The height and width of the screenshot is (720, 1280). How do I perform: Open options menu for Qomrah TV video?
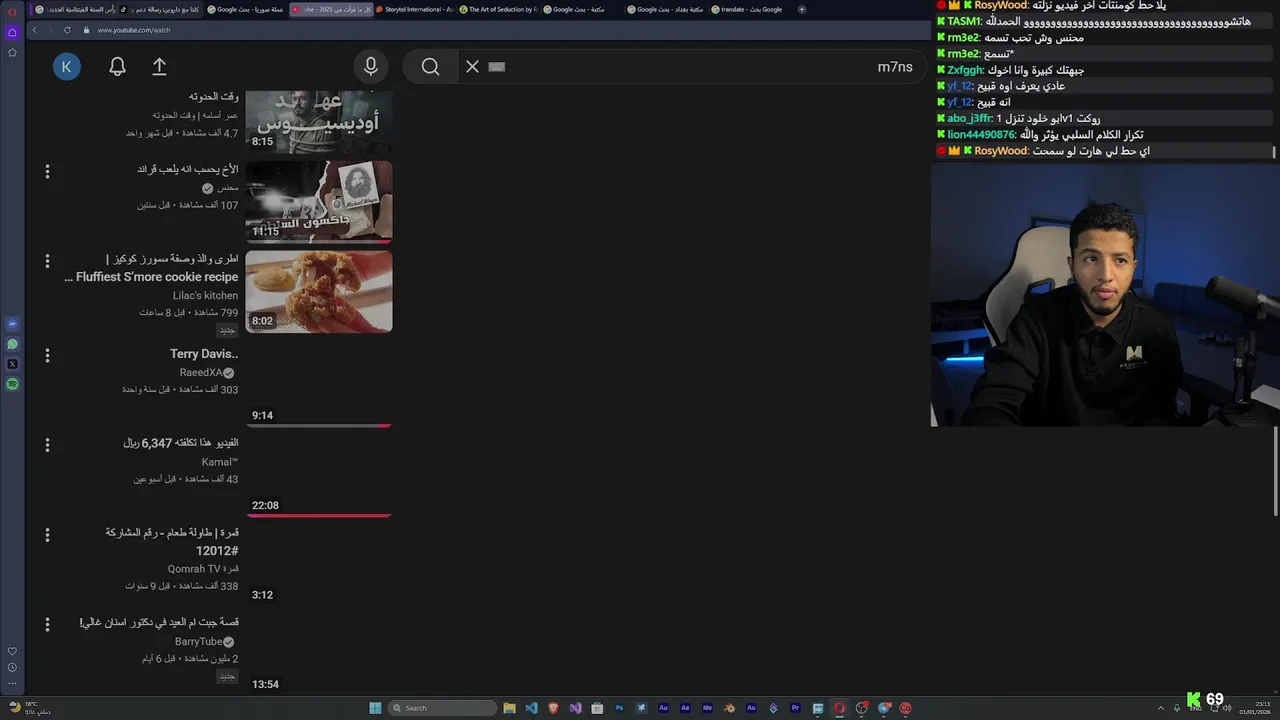47,534
